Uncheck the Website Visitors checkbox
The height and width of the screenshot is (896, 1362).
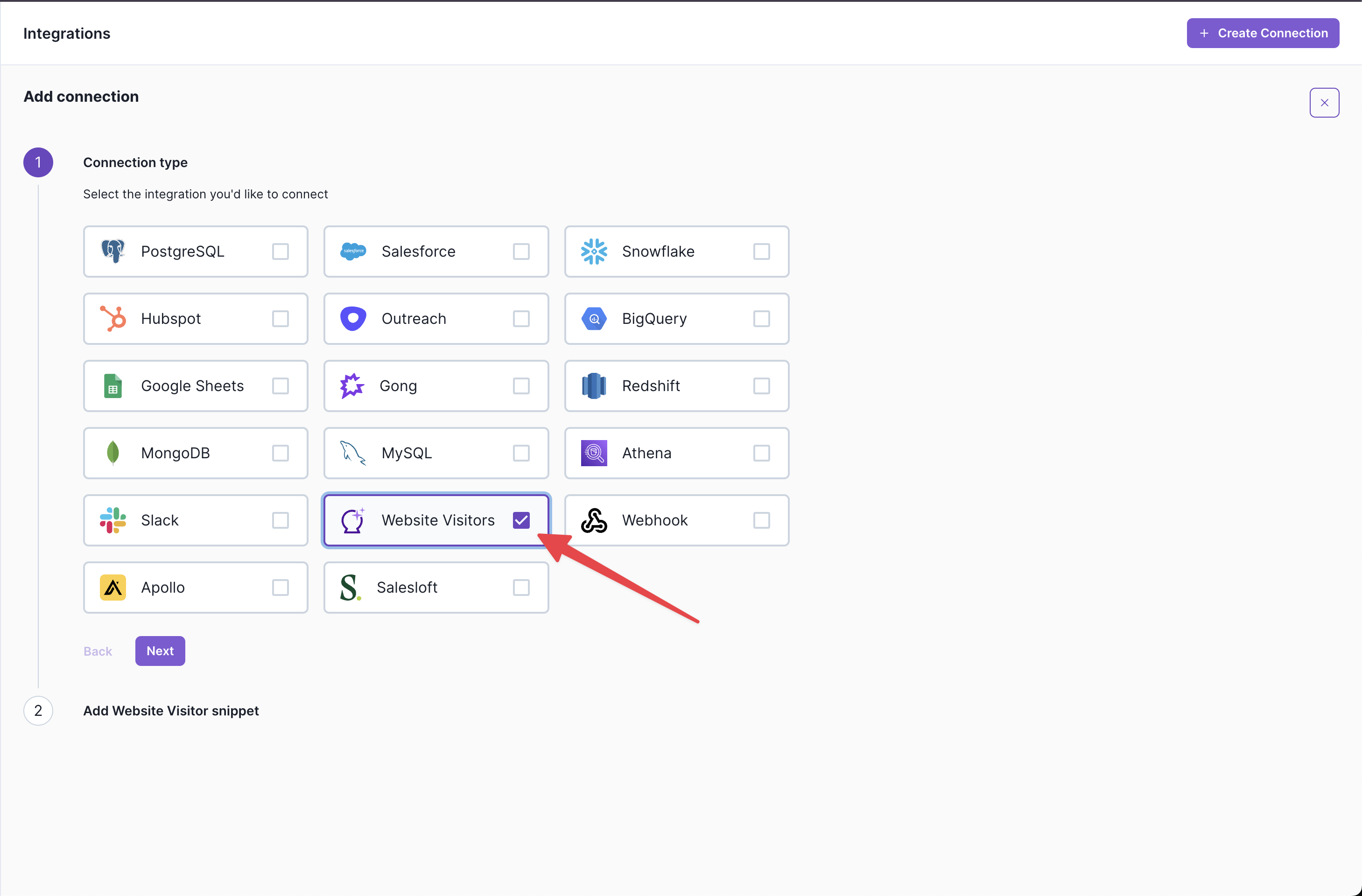(521, 520)
